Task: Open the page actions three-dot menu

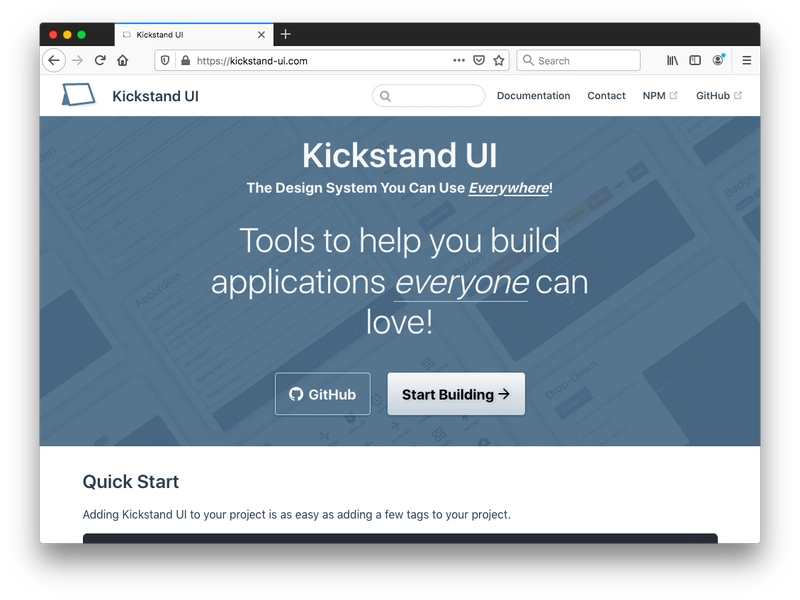Action: coord(459,61)
